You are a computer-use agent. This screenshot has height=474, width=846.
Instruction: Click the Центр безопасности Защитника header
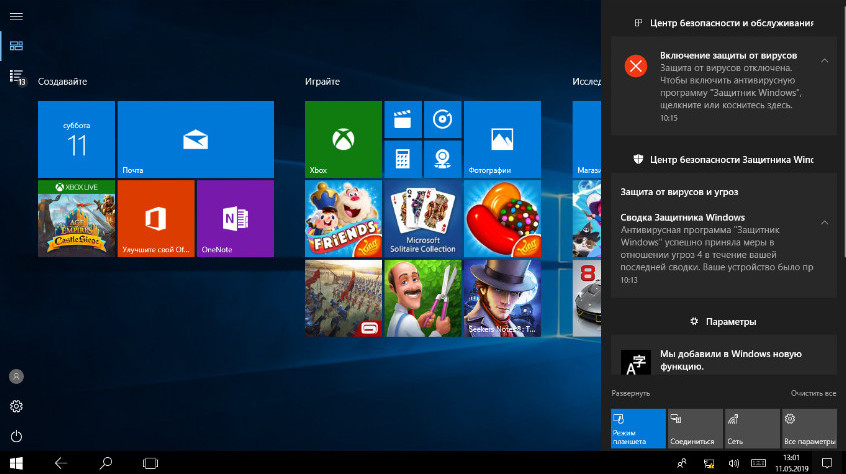point(723,160)
